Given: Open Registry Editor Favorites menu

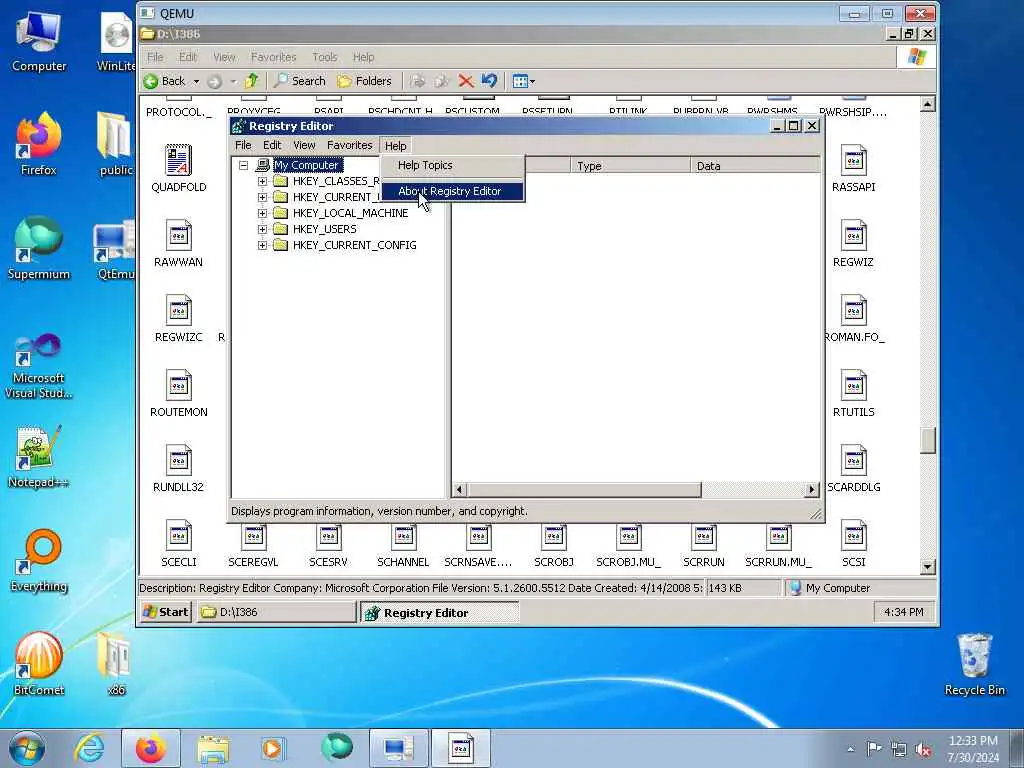Looking at the screenshot, I should [x=349, y=145].
